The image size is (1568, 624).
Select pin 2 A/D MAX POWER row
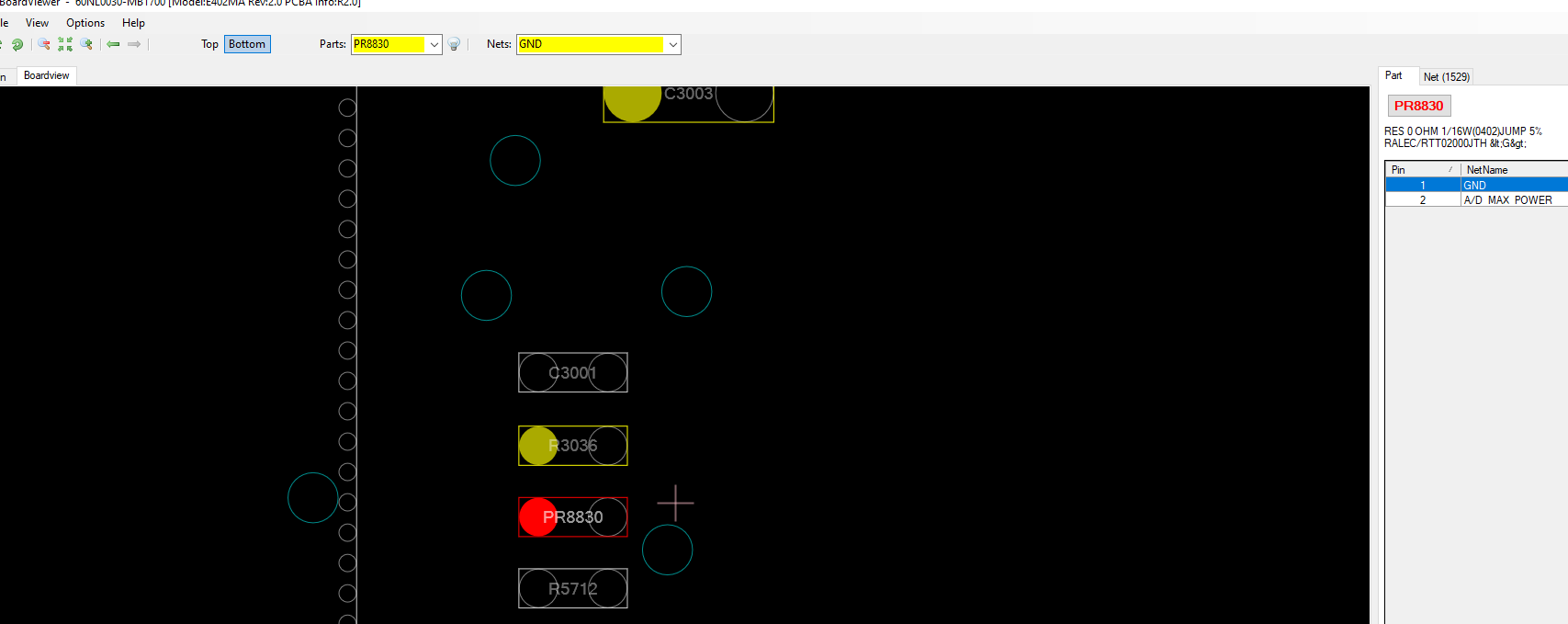pyautogui.click(x=1476, y=199)
